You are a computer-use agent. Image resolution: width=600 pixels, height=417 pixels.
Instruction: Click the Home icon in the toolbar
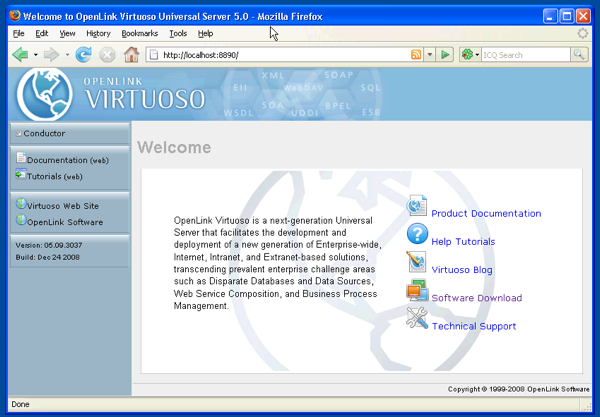(128, 55)
